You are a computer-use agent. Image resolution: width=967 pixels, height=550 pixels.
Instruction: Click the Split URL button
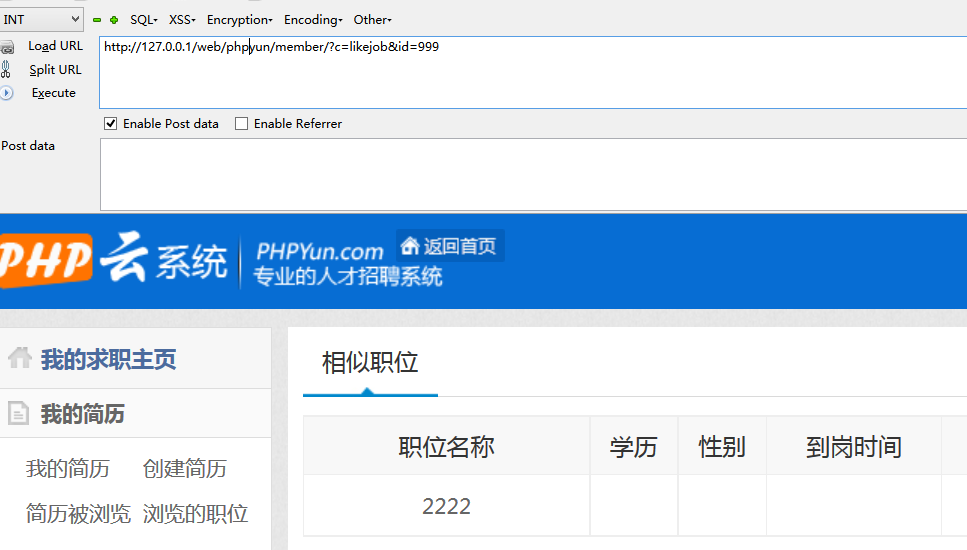56,70
